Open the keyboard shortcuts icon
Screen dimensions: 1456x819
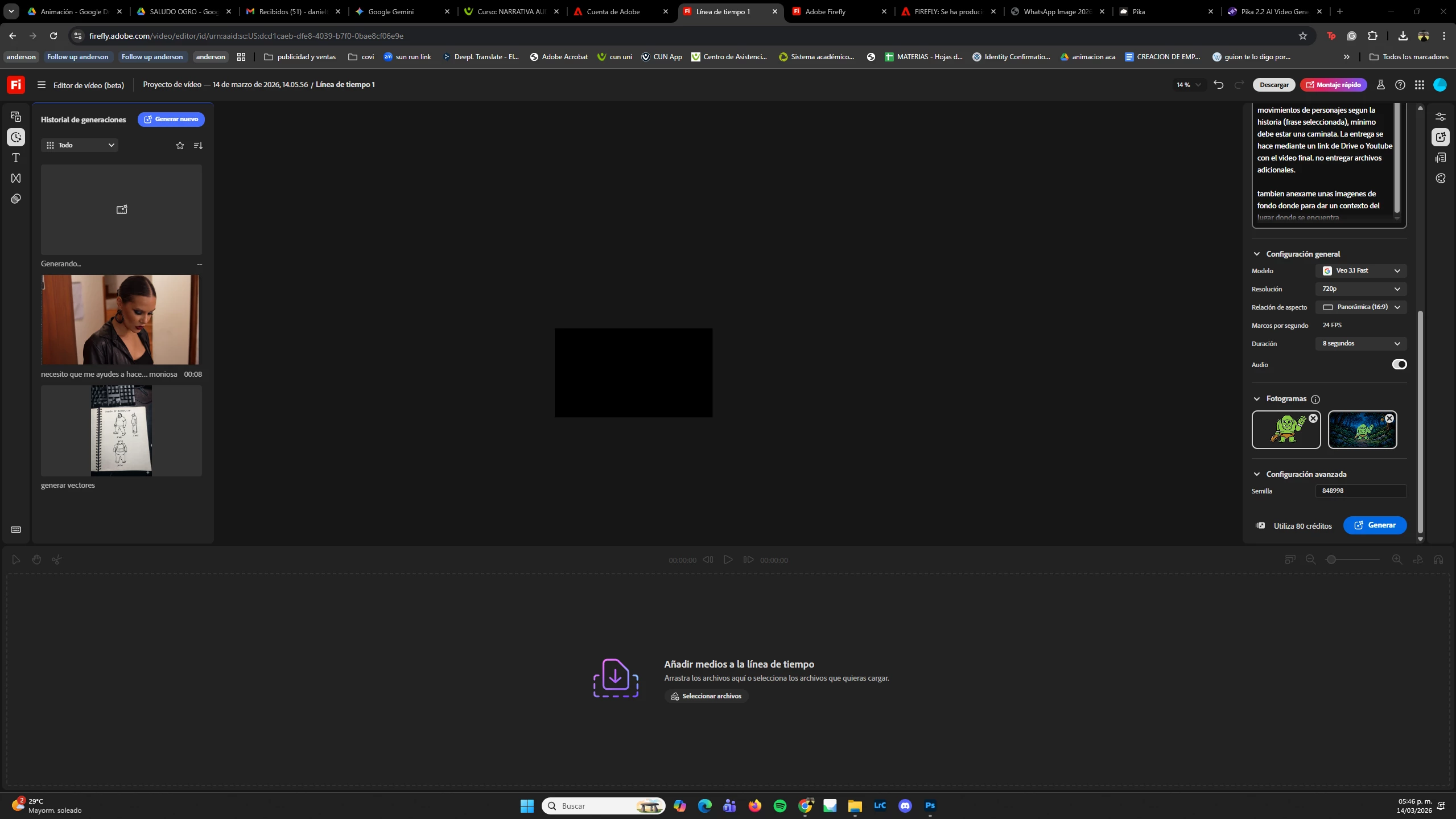(x=16, y=530)
